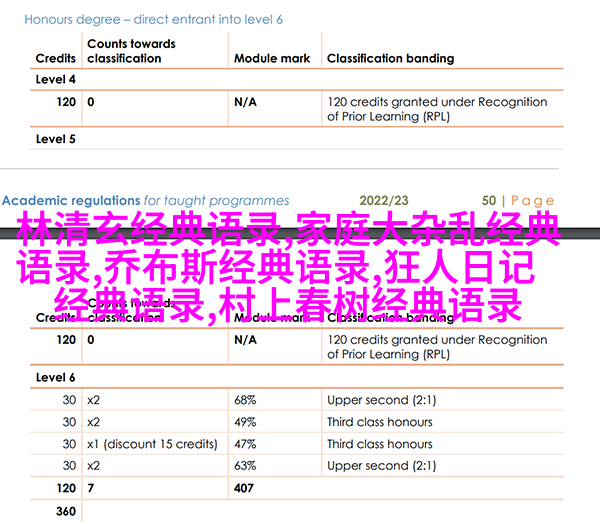
Task: Click the 'Counts towards classification' header in the upper table
Action: coord(131,51)
